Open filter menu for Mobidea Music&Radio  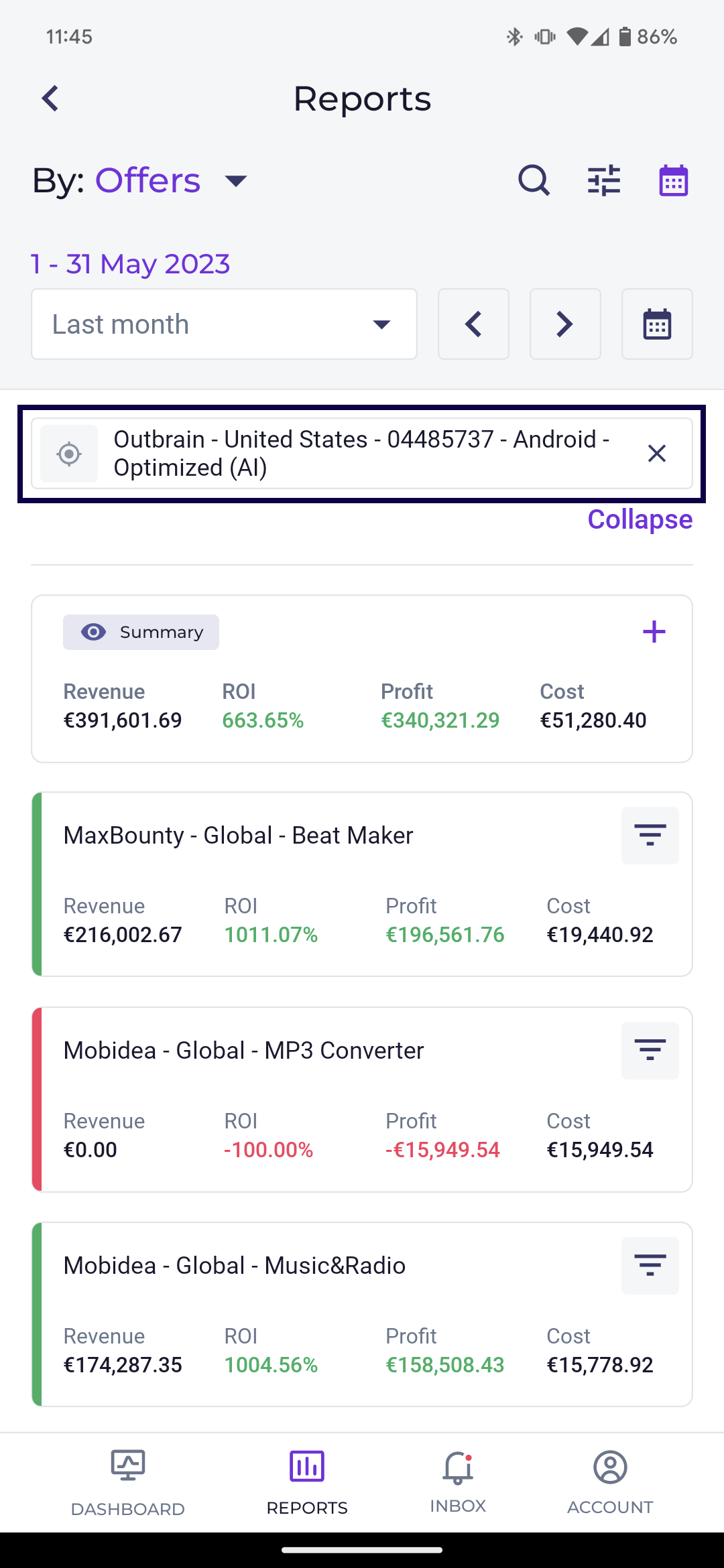(650, 1266)
